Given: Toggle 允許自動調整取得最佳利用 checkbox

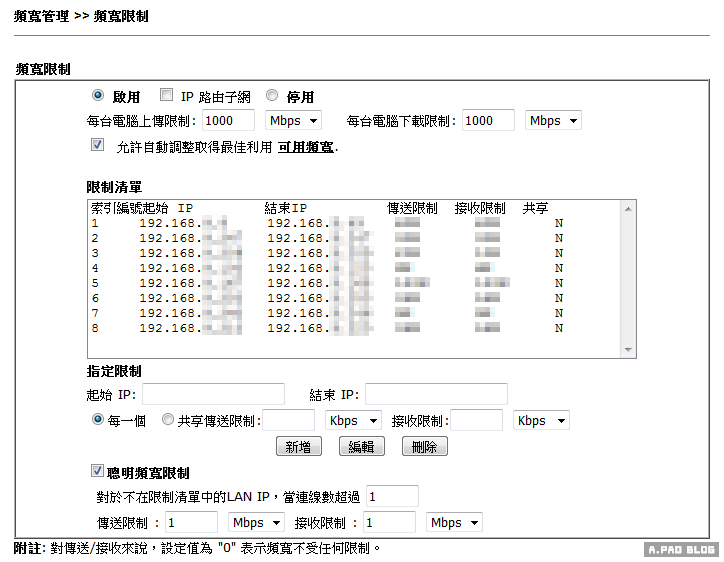Looking at the screenshot, I should coord(97,145).
